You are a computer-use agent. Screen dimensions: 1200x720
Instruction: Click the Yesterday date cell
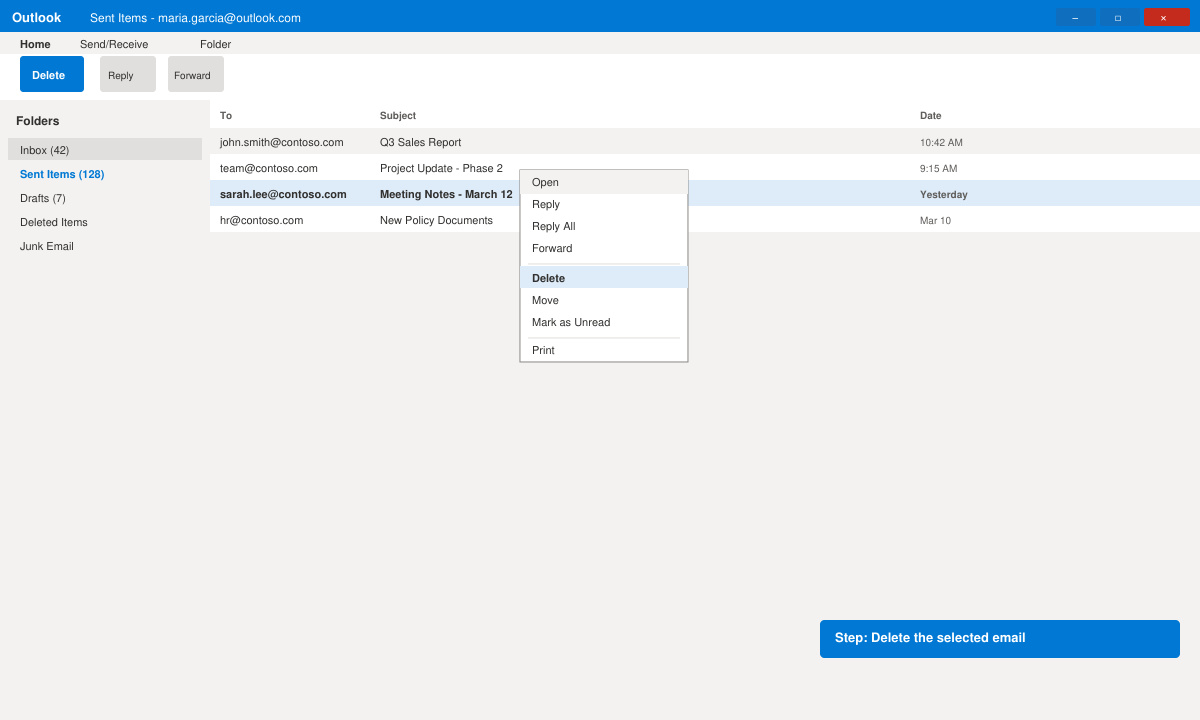point(944,195)
